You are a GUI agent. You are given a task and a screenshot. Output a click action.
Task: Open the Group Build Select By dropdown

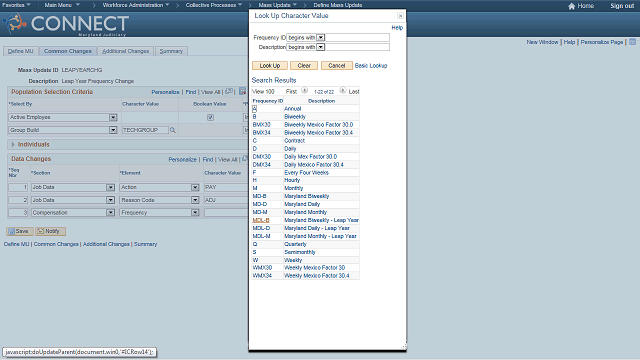113,130
